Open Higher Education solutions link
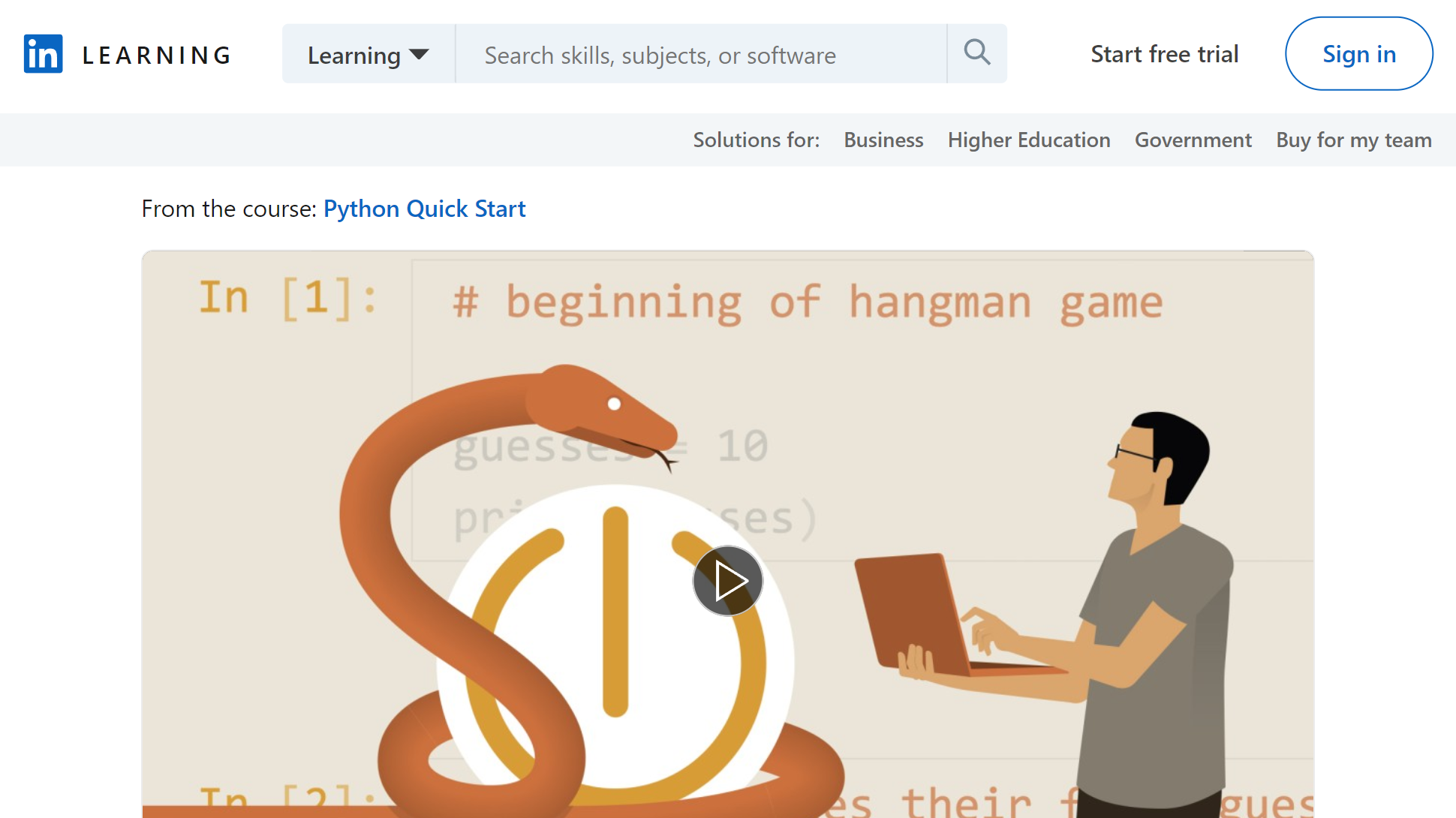The image size is (1456, 818). pyautogui.click(x=1029, y=140)
